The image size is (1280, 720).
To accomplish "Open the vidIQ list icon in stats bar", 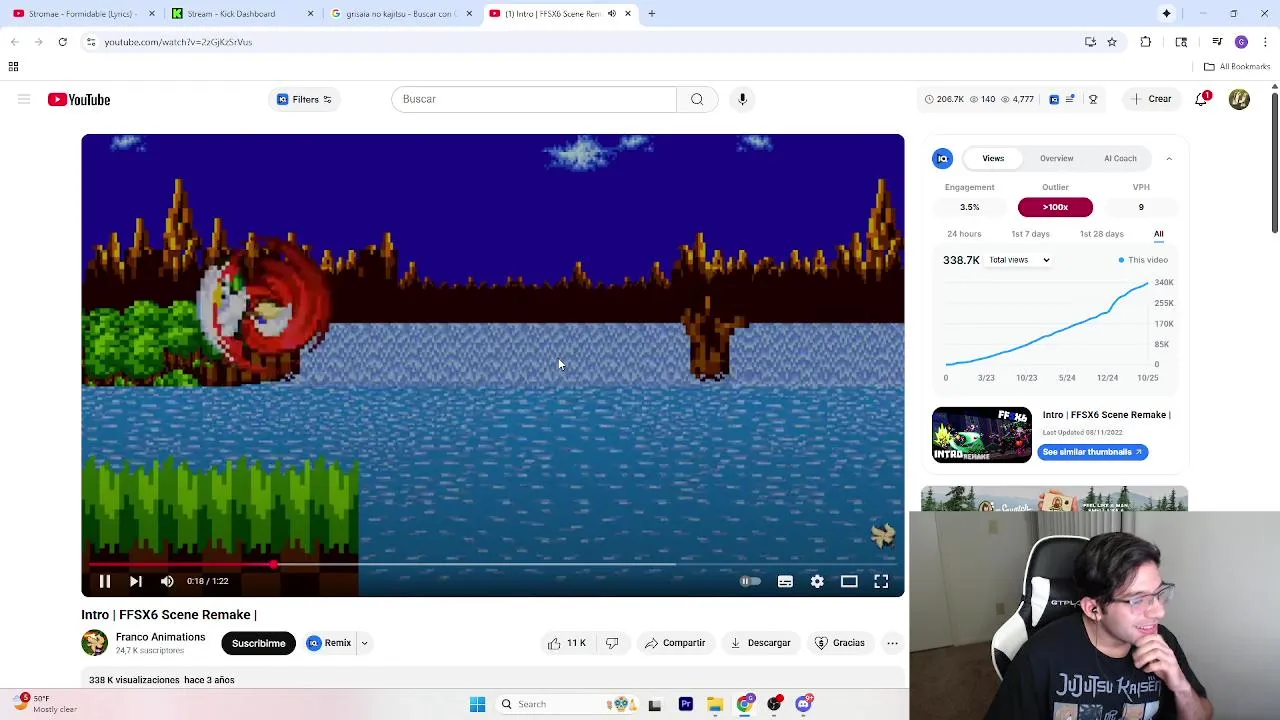I will [1070, 99].
